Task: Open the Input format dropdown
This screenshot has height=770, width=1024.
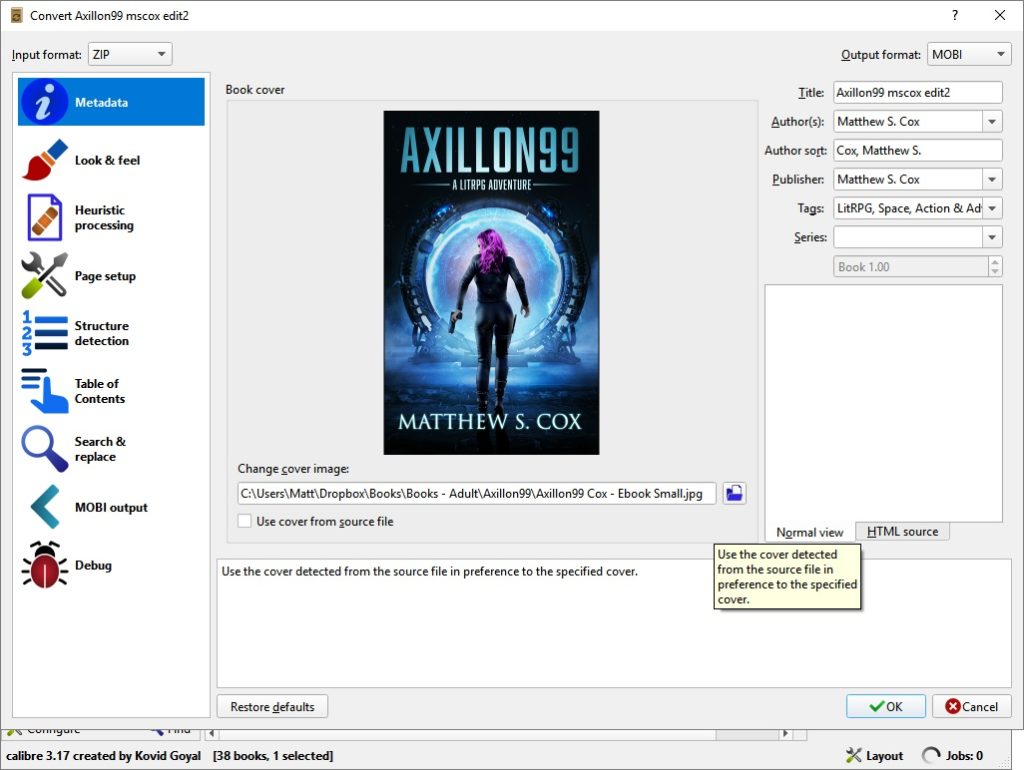Action: pos(130,54)
